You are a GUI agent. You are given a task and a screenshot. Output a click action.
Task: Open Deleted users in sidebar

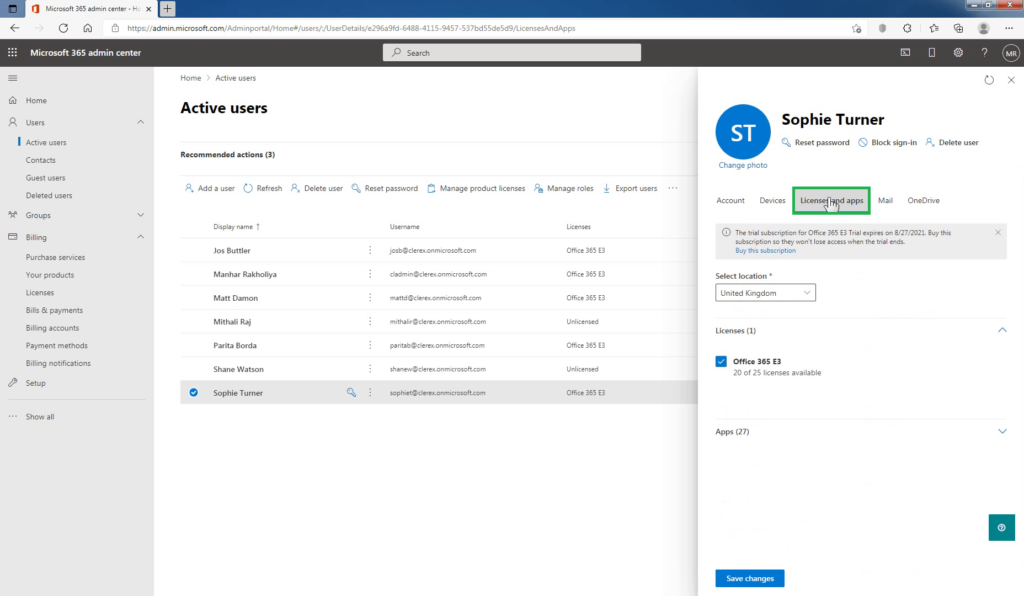(x=49, y=195)
